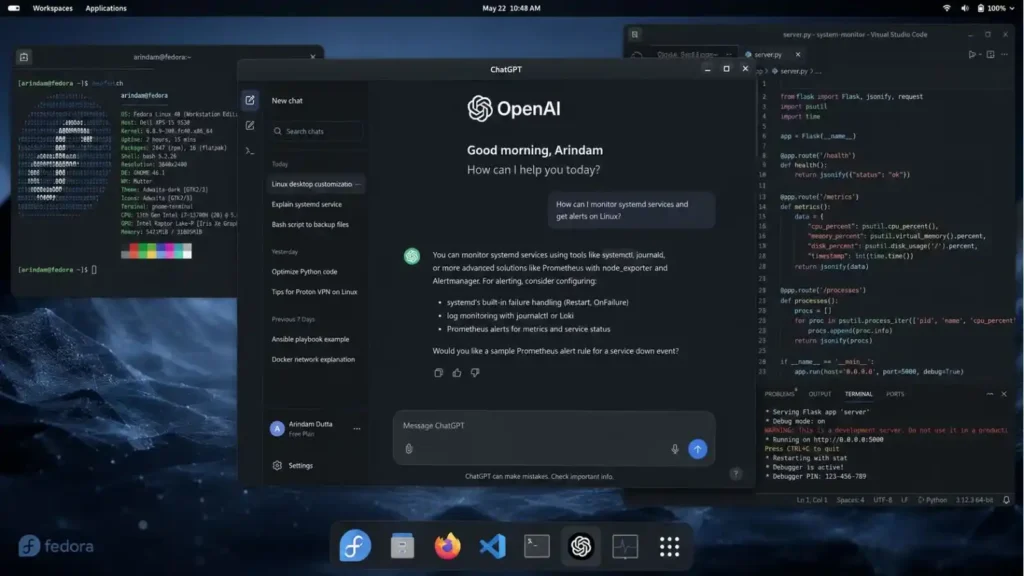Open the Bash script to backup files chat

tap(310, 225)
